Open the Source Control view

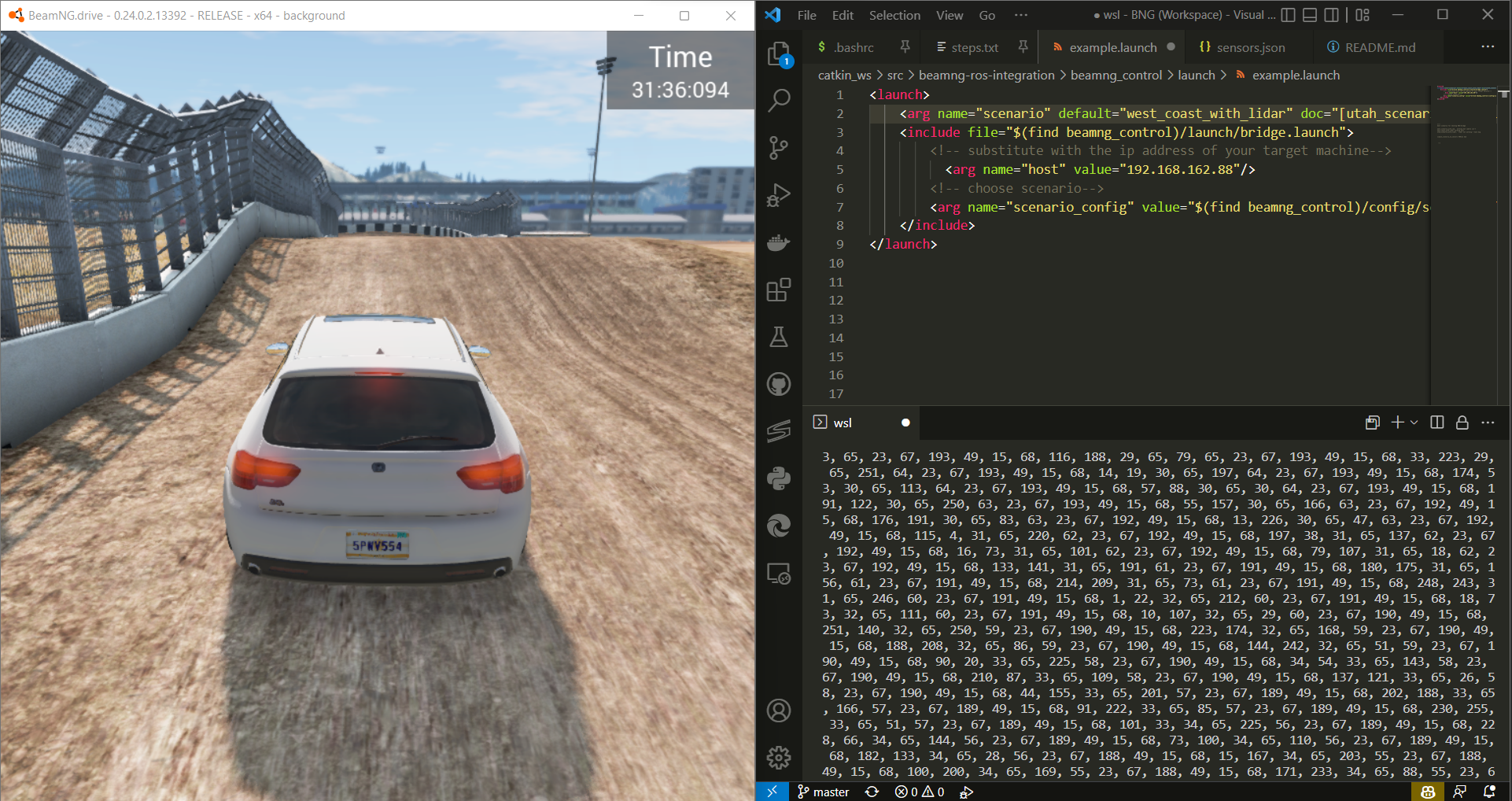click(779, 147)
